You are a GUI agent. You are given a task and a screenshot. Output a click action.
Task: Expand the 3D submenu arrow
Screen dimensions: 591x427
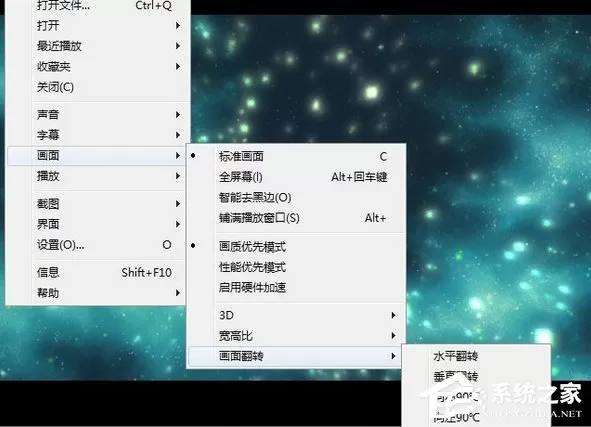pos(393,315)
